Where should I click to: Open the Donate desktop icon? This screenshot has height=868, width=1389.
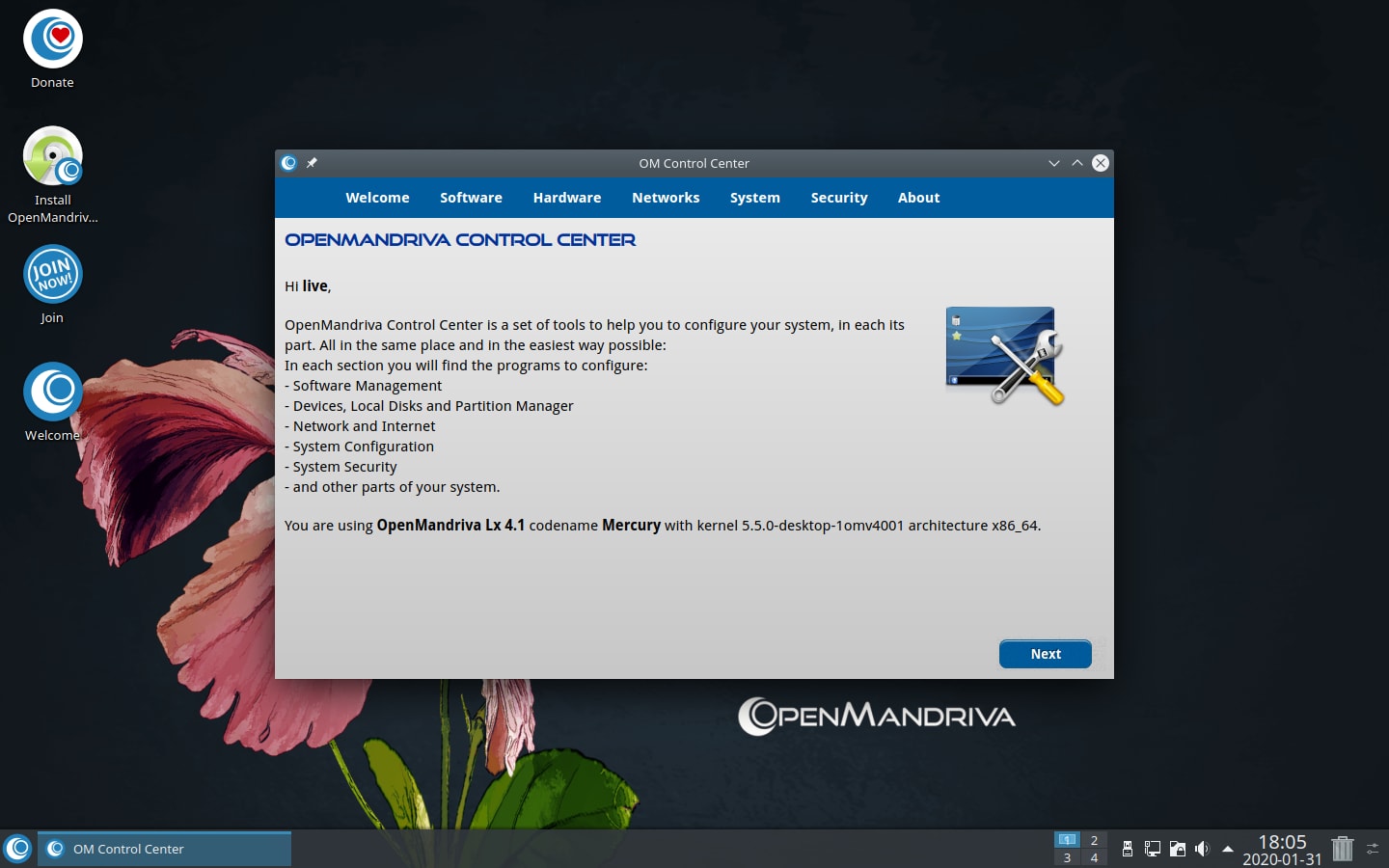pyautogui.click(x=52, y=40)
